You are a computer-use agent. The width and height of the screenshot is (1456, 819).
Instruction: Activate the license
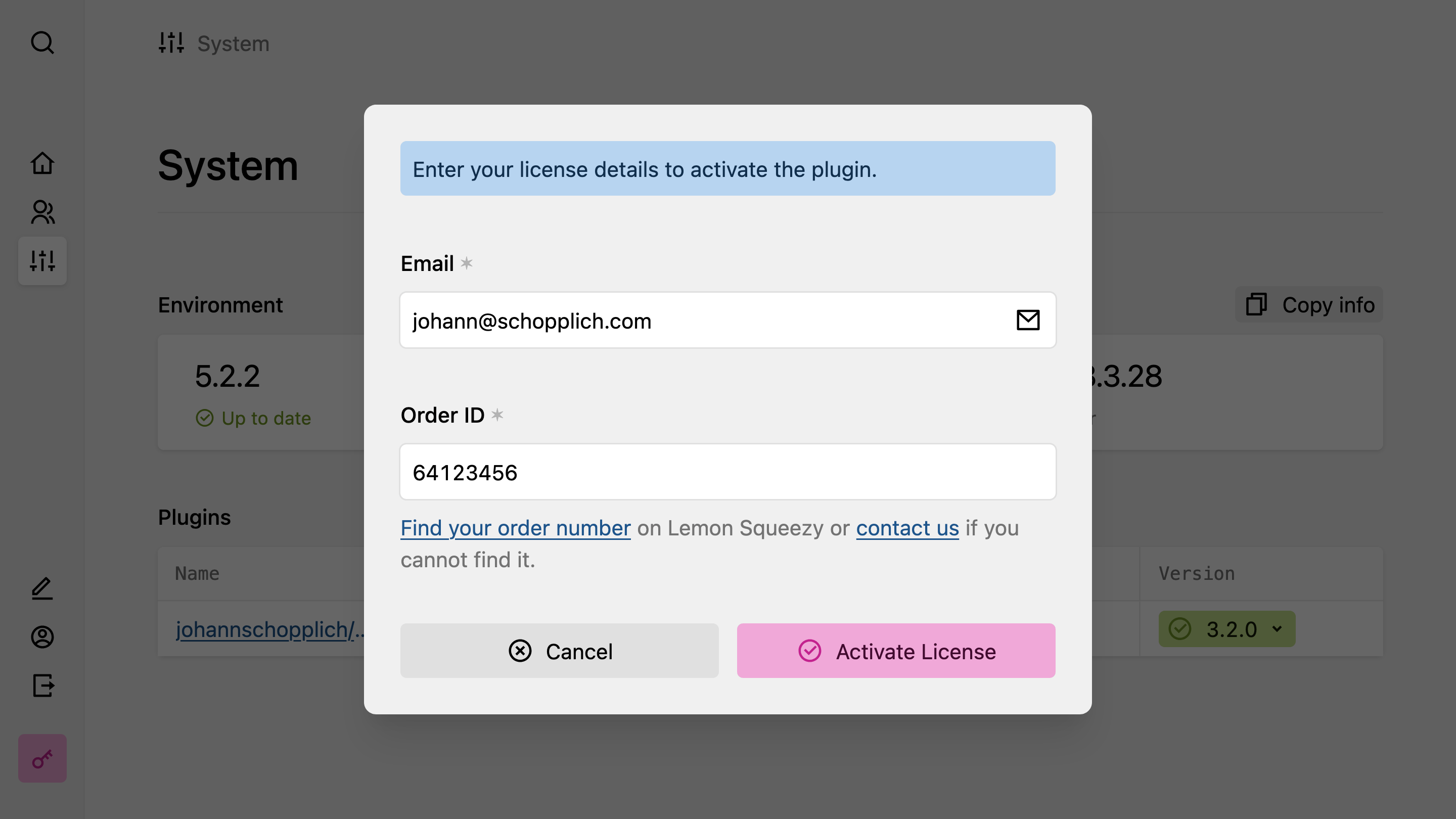pos(896,651)
